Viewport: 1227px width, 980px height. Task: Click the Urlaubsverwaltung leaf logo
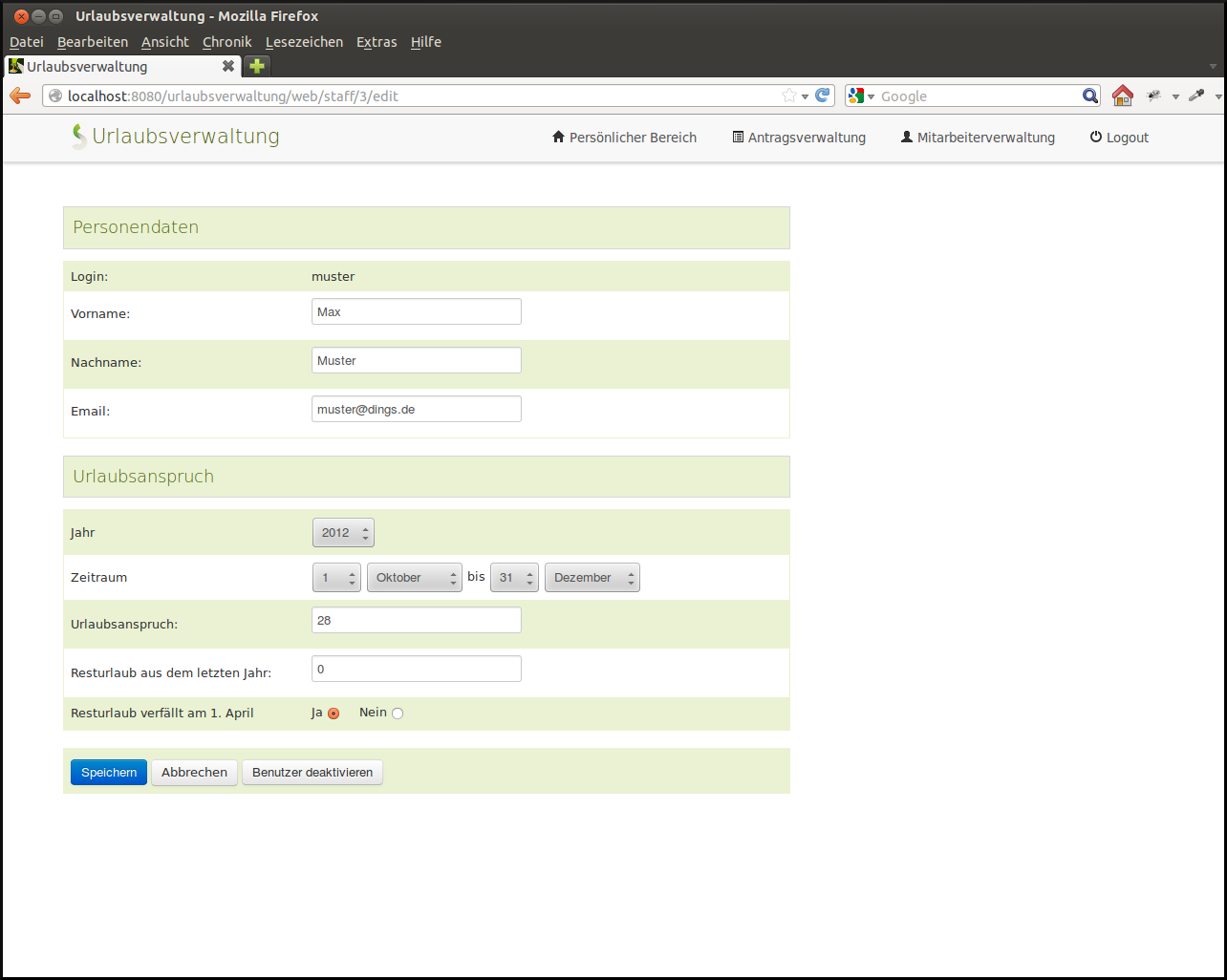[x=79, y=137]
